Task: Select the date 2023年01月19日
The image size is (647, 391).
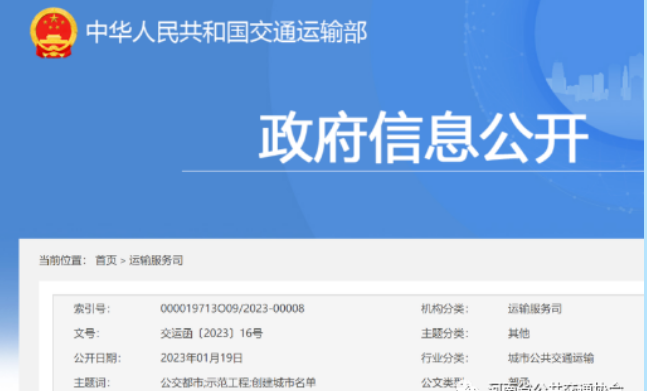Action: point(201,358)
